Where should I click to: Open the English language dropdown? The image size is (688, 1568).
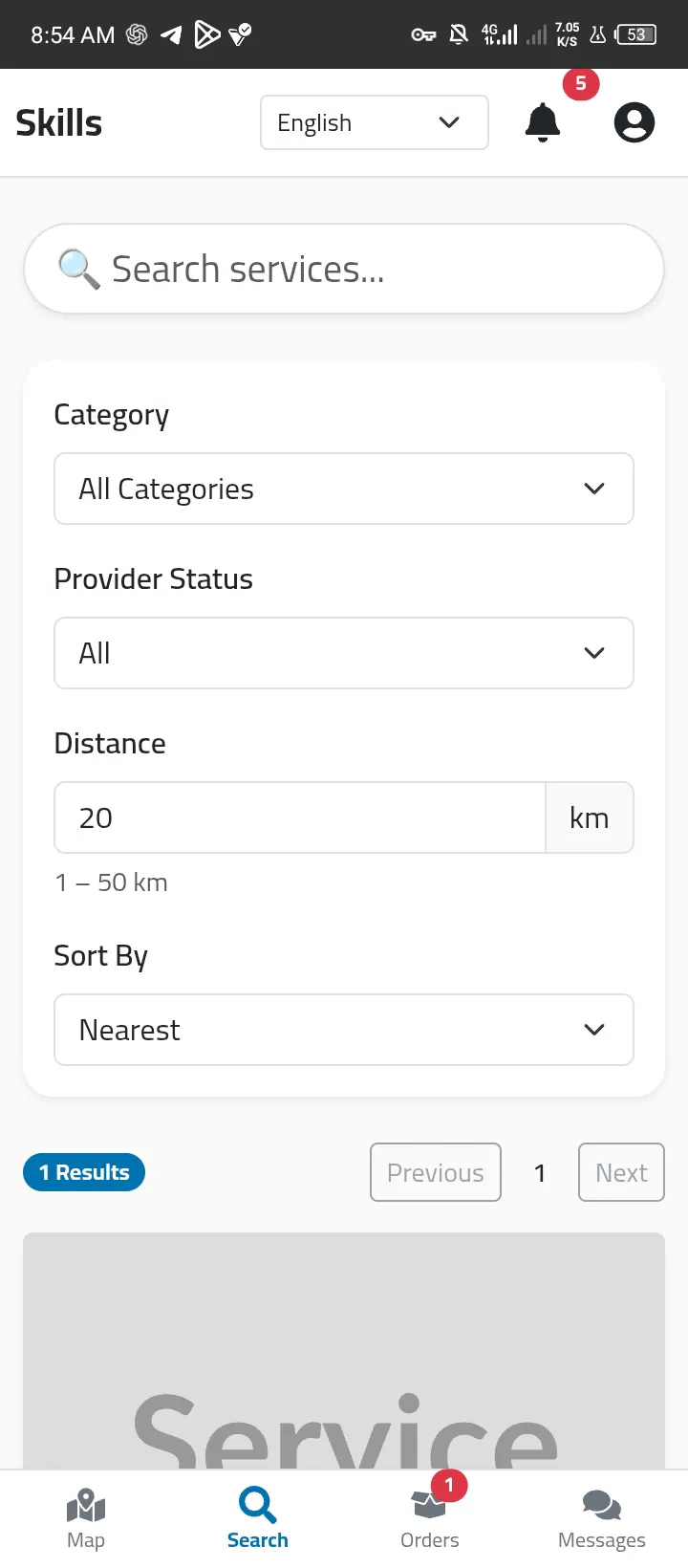(375, 122)
